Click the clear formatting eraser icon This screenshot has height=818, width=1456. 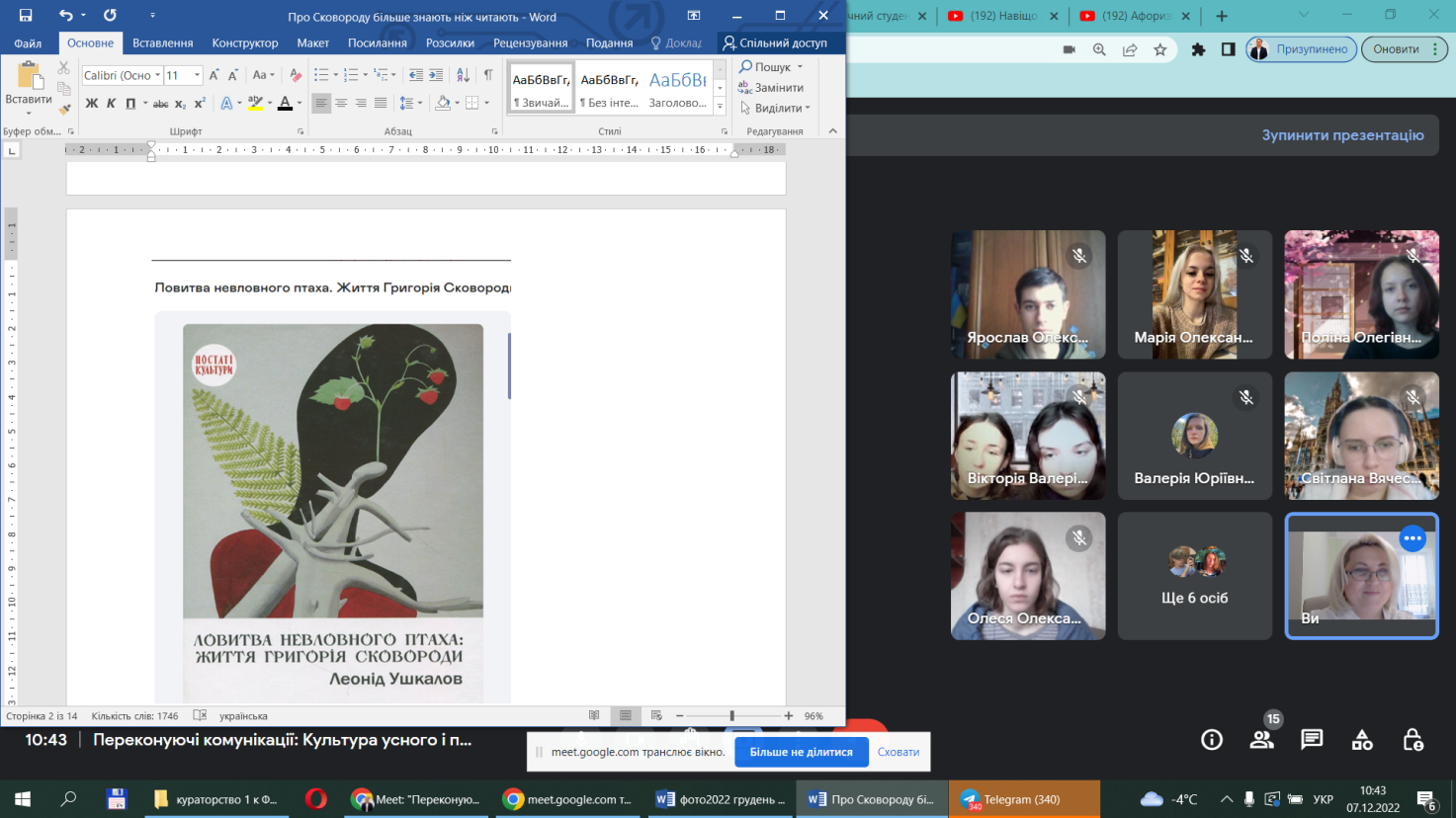[x=296, y=75]
